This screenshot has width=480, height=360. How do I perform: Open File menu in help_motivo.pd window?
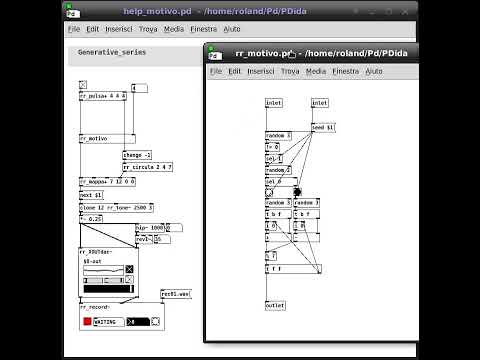[x=74, y=29]
